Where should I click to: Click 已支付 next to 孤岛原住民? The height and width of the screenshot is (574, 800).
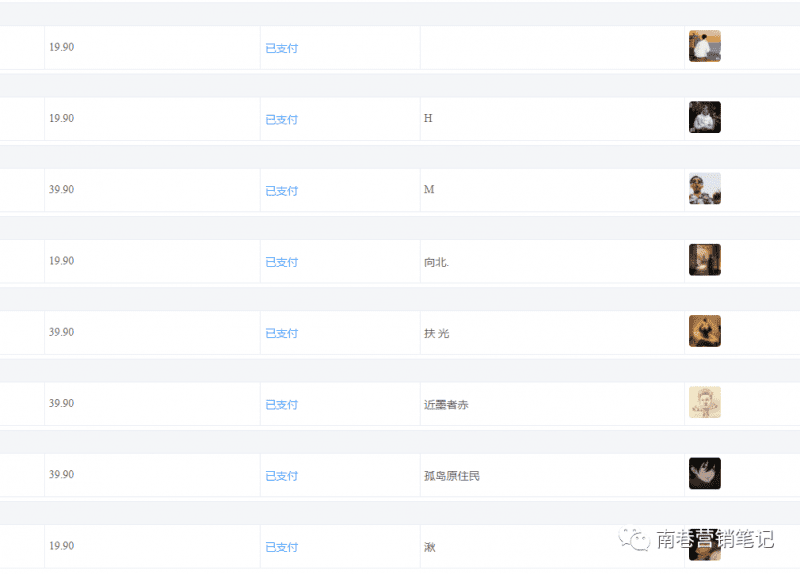click(281, 476)
